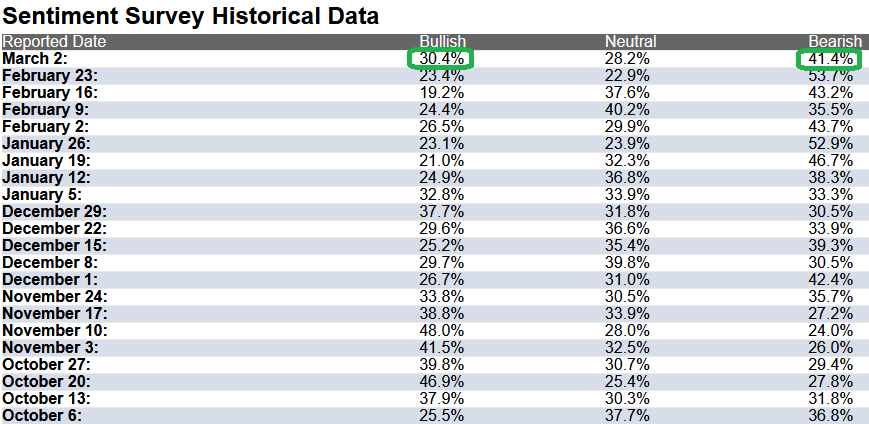The height and width of the screenshot is (424, 869).
Task: Click the circled 30.4% bullish value
Action: click(x=442, y=59)
